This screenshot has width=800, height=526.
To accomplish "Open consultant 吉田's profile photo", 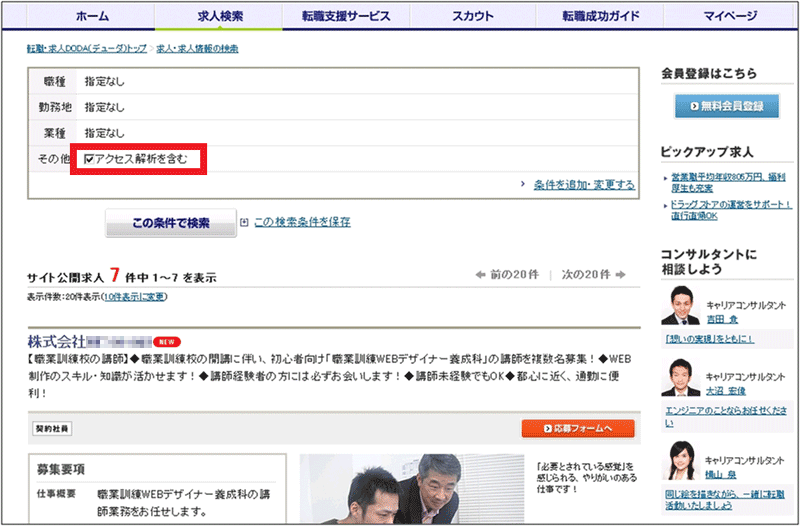I will (x=680, y=306).
